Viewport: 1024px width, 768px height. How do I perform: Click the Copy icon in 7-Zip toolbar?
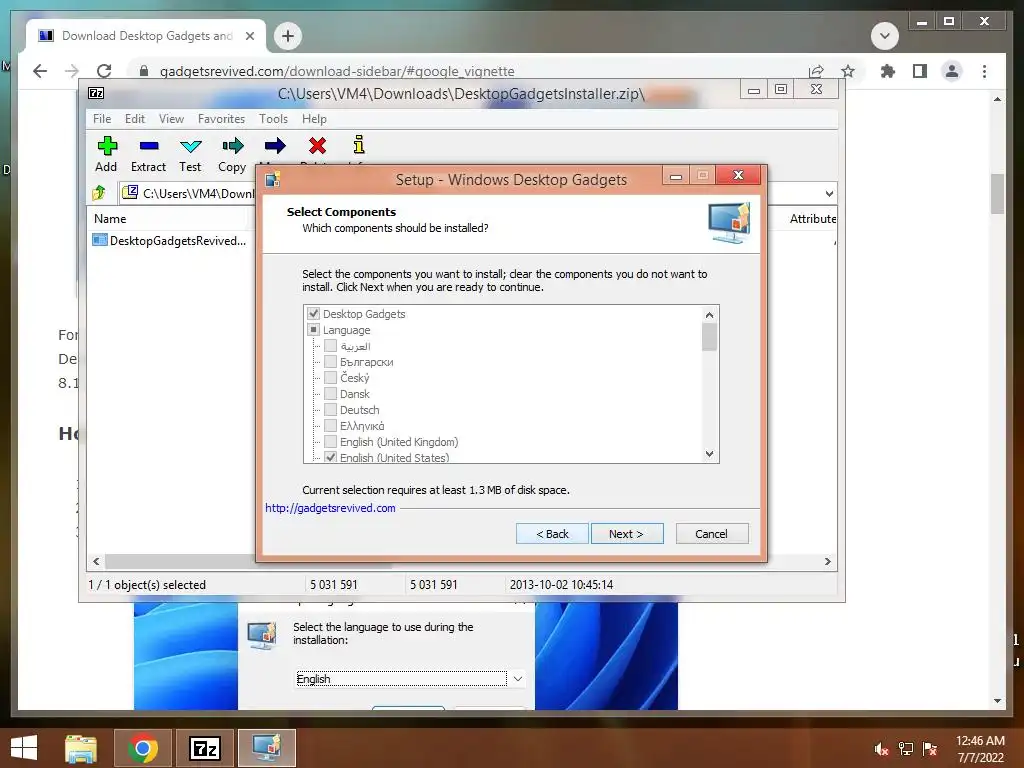point(232,146)
